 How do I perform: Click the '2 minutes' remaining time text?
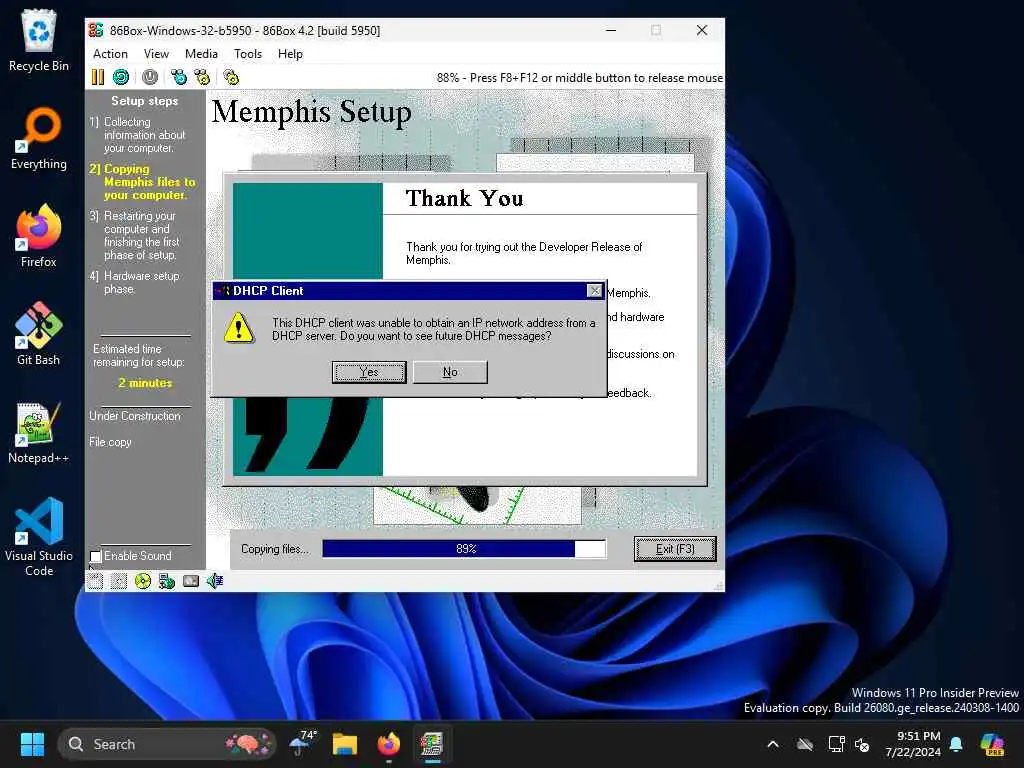(x=145, y=383)
